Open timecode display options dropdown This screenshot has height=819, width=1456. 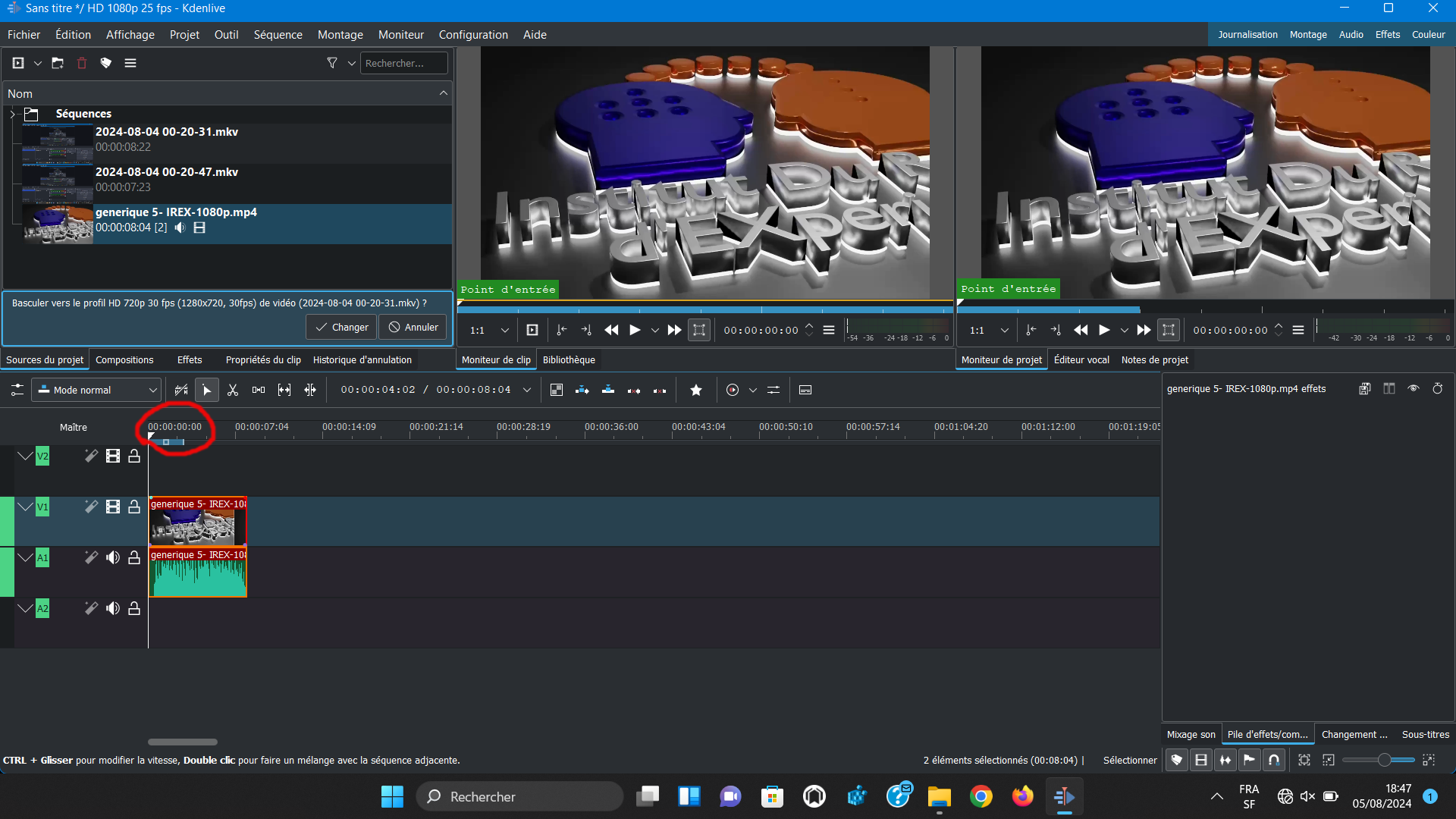tap(527, 390)
